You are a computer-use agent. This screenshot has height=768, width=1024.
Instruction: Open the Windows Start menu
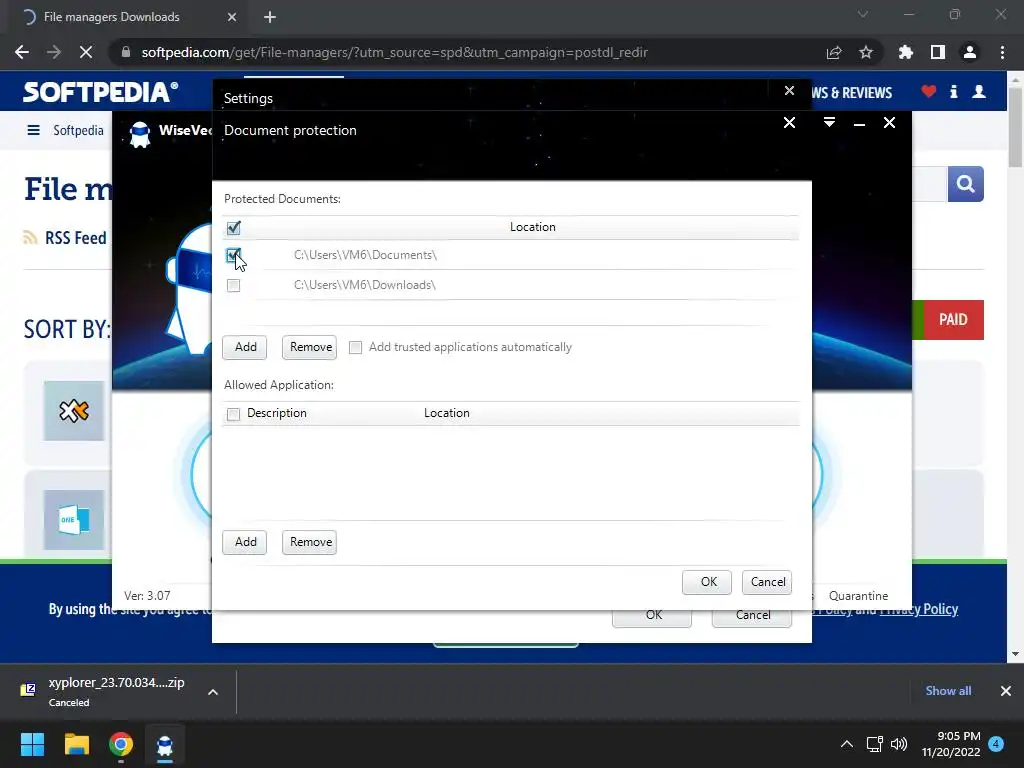point(32,744)
